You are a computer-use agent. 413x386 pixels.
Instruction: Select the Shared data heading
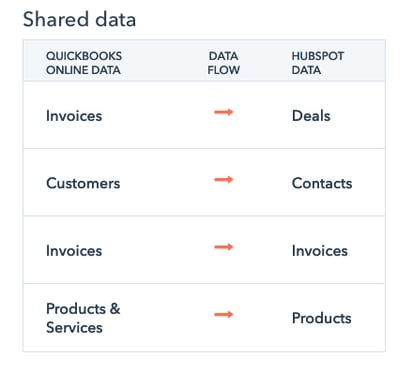(79, 19)
